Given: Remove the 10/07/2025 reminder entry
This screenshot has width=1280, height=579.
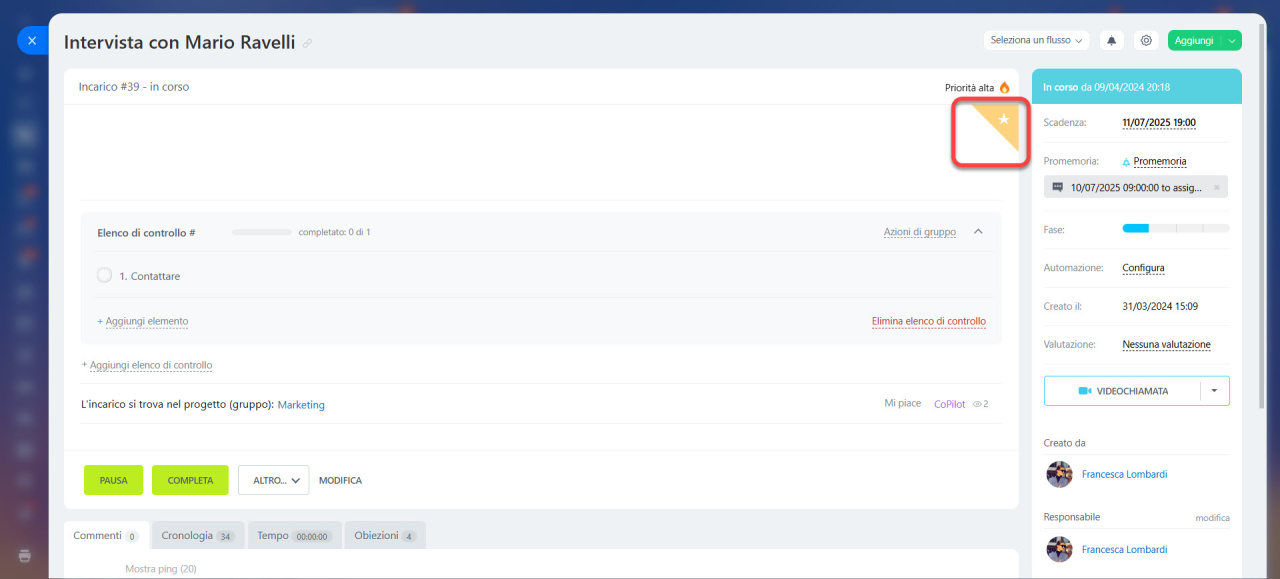Looking at the screenshot, I should pos(1217,187).
